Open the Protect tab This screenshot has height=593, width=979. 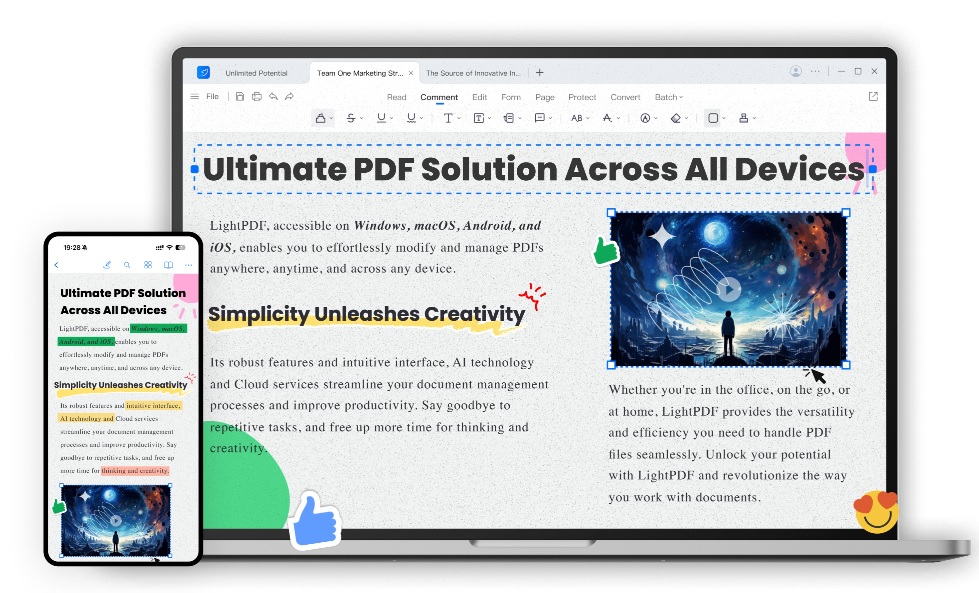[x=582, y=97]
